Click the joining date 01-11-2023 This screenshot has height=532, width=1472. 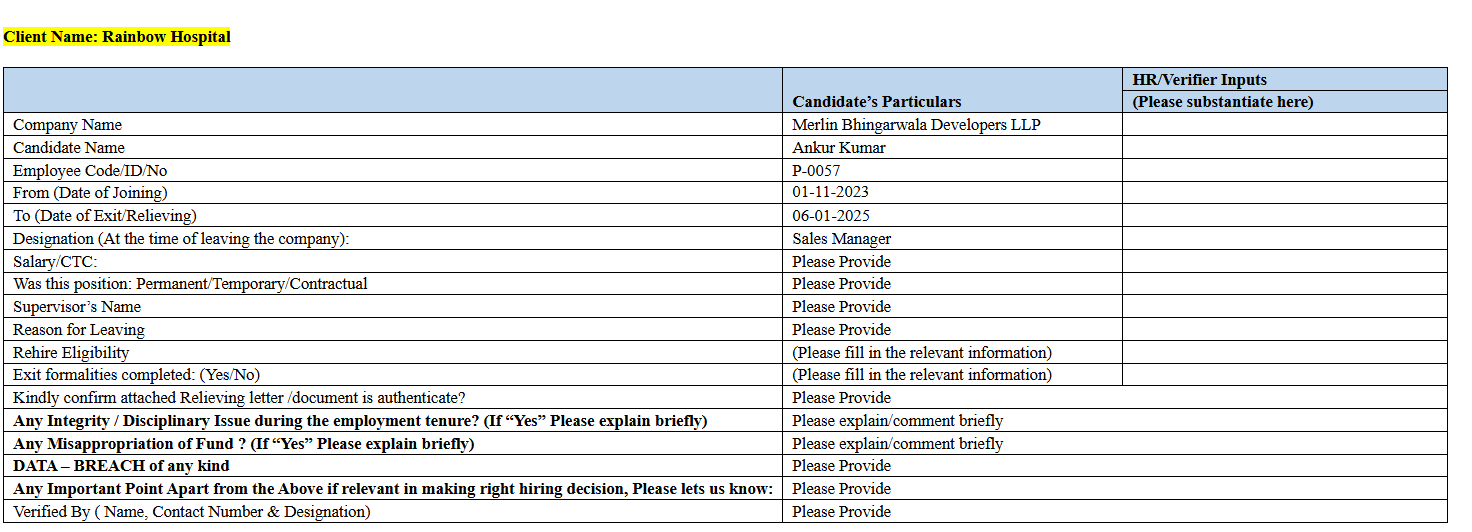[x=830, y=193]
